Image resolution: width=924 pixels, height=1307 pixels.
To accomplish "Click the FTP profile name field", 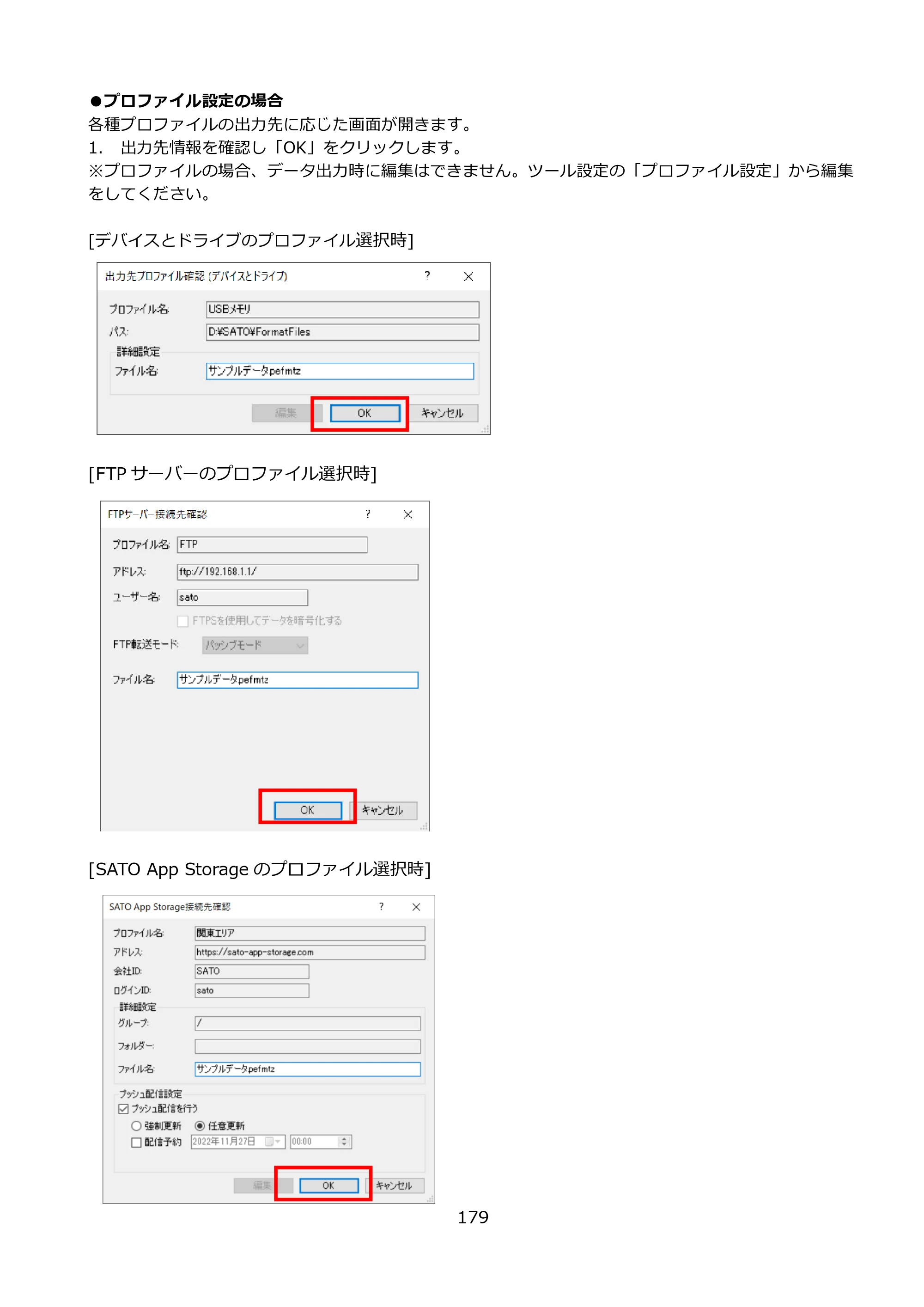I will [272, 545].
